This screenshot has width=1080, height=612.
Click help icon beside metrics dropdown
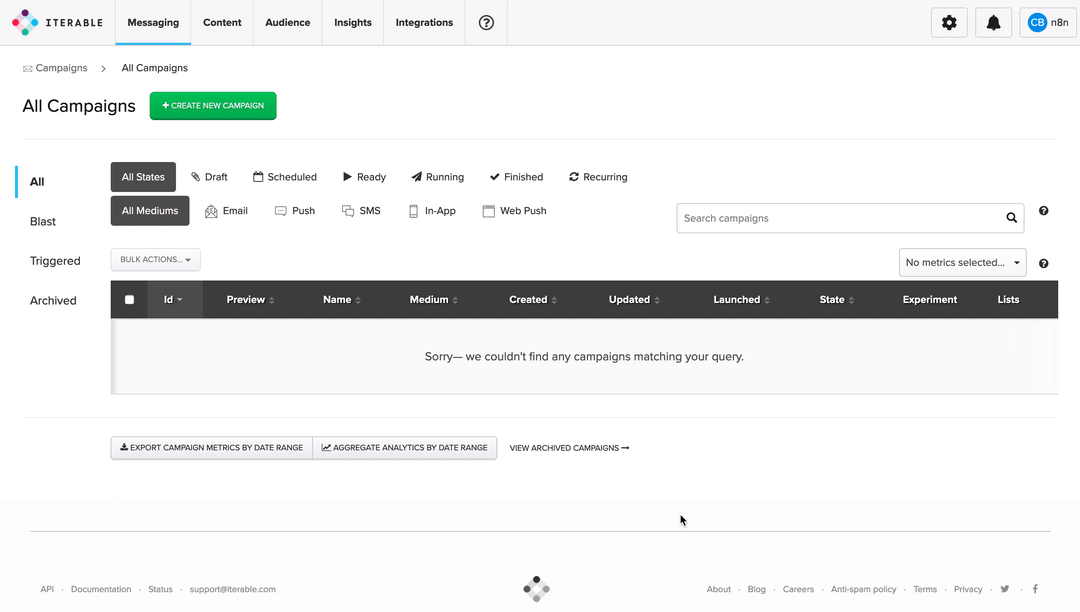[x=1043, y=263]
